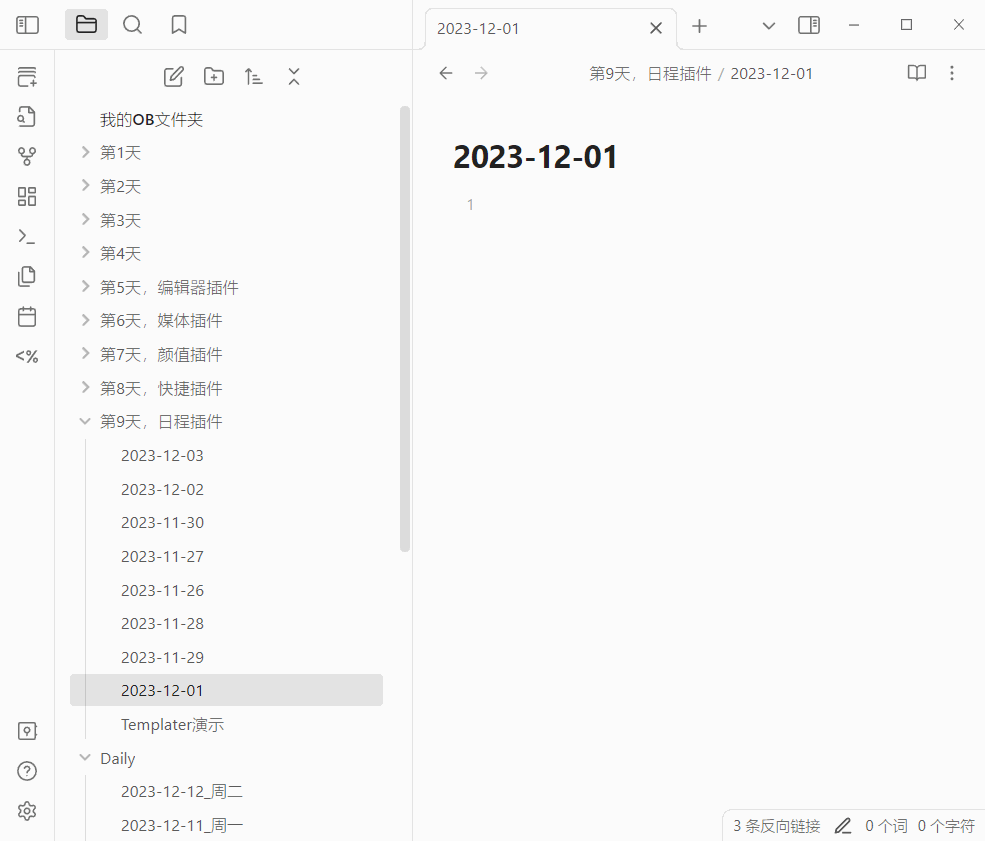Toggle the right sidebar
The image size is (985, 841).
pos(809,26)
